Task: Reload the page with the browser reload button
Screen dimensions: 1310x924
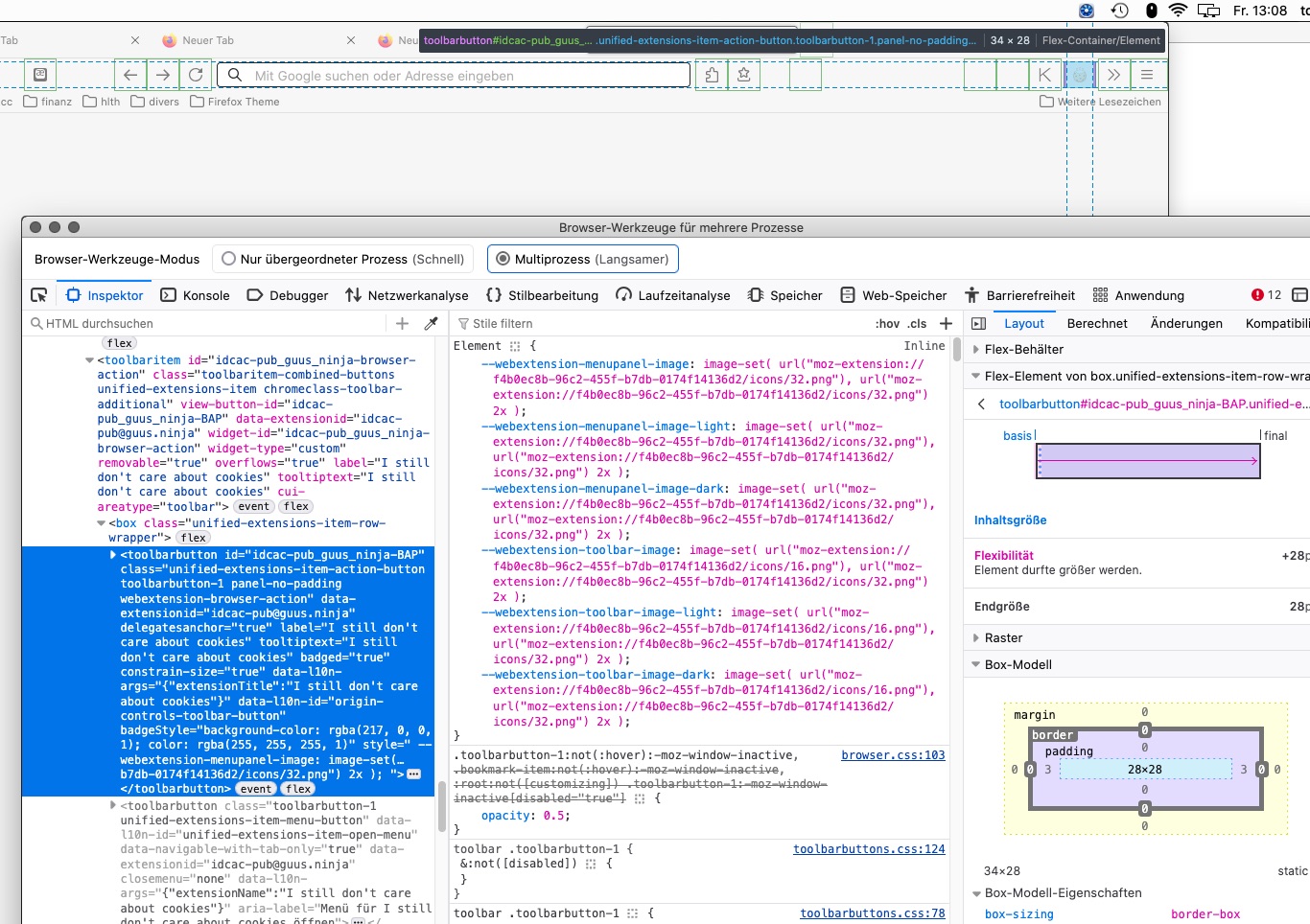Action: 196,75
